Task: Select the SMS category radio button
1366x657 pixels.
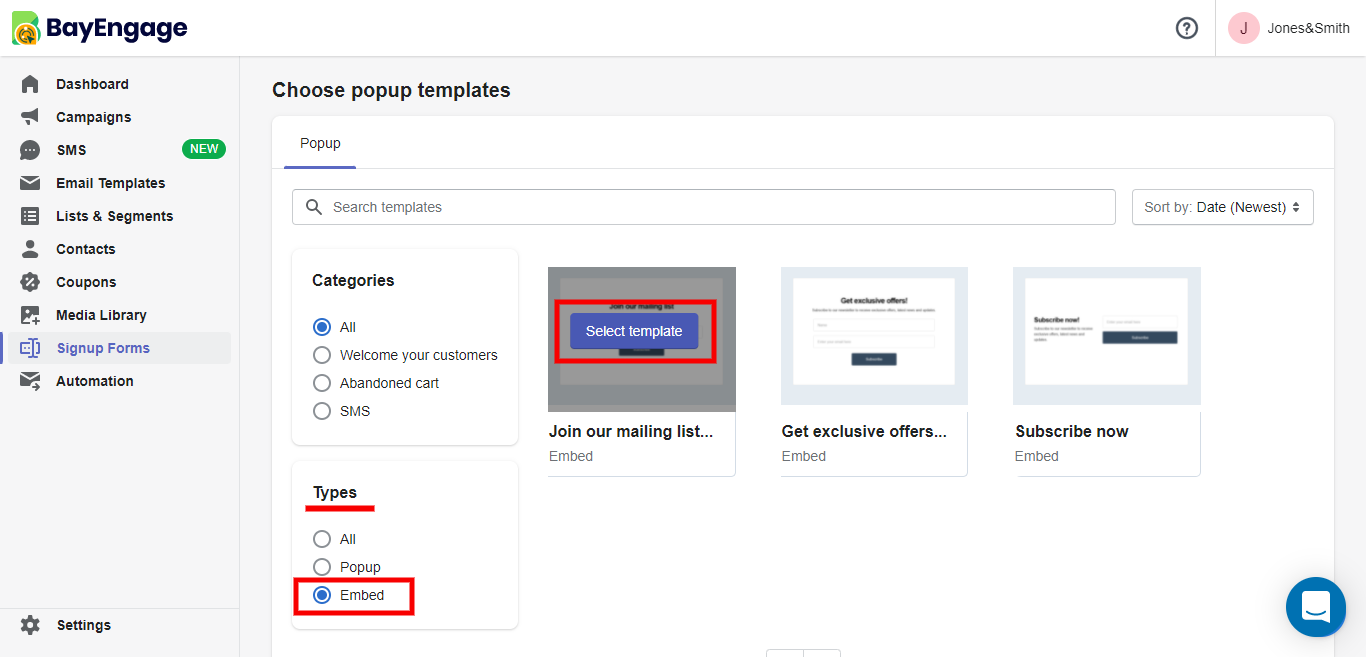Action: (322, 411)
